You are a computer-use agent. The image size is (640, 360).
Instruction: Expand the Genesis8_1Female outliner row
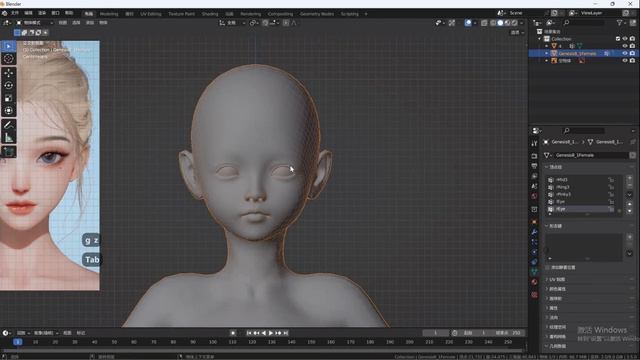547,53
